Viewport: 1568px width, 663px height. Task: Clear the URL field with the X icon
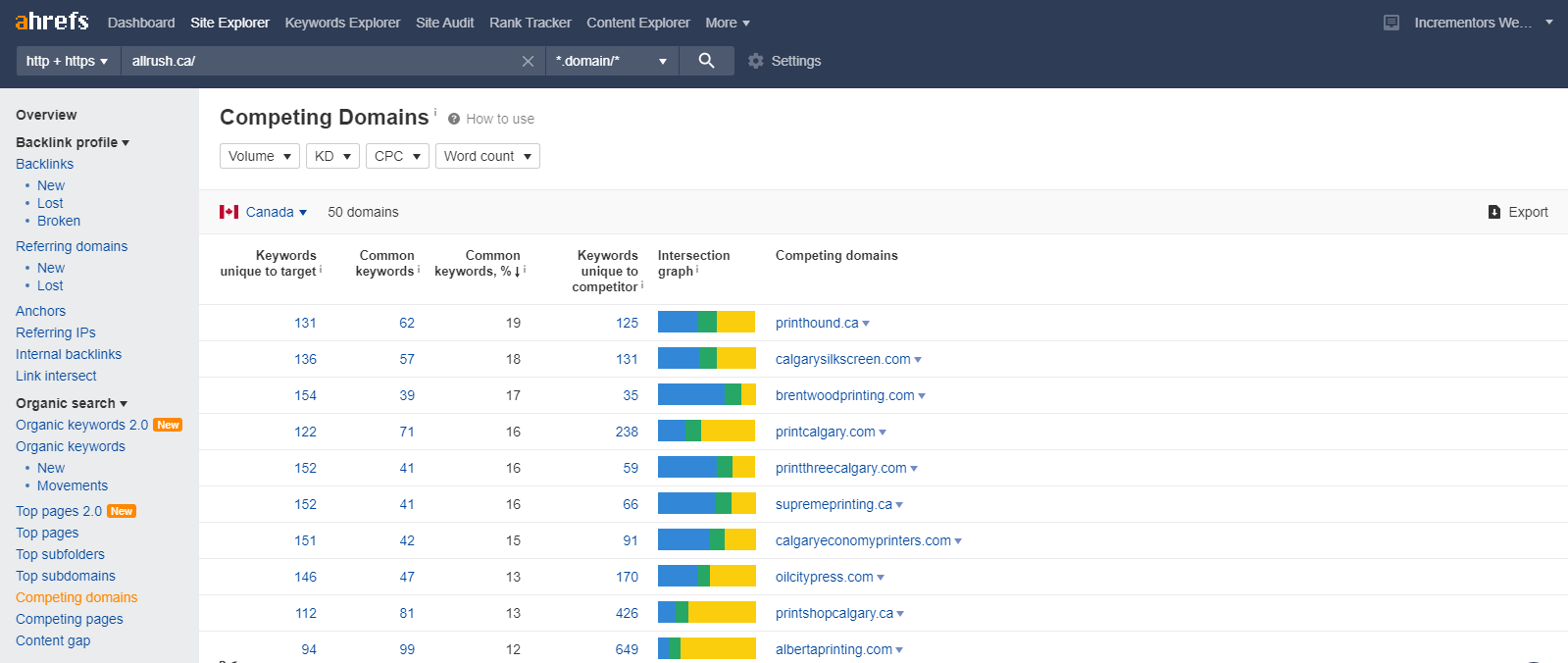pos(528,61)
